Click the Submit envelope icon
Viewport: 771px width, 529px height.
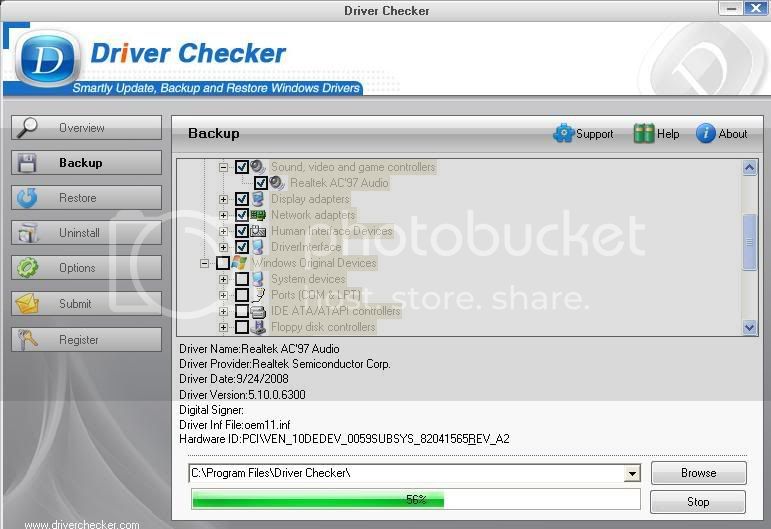point(27,303)
